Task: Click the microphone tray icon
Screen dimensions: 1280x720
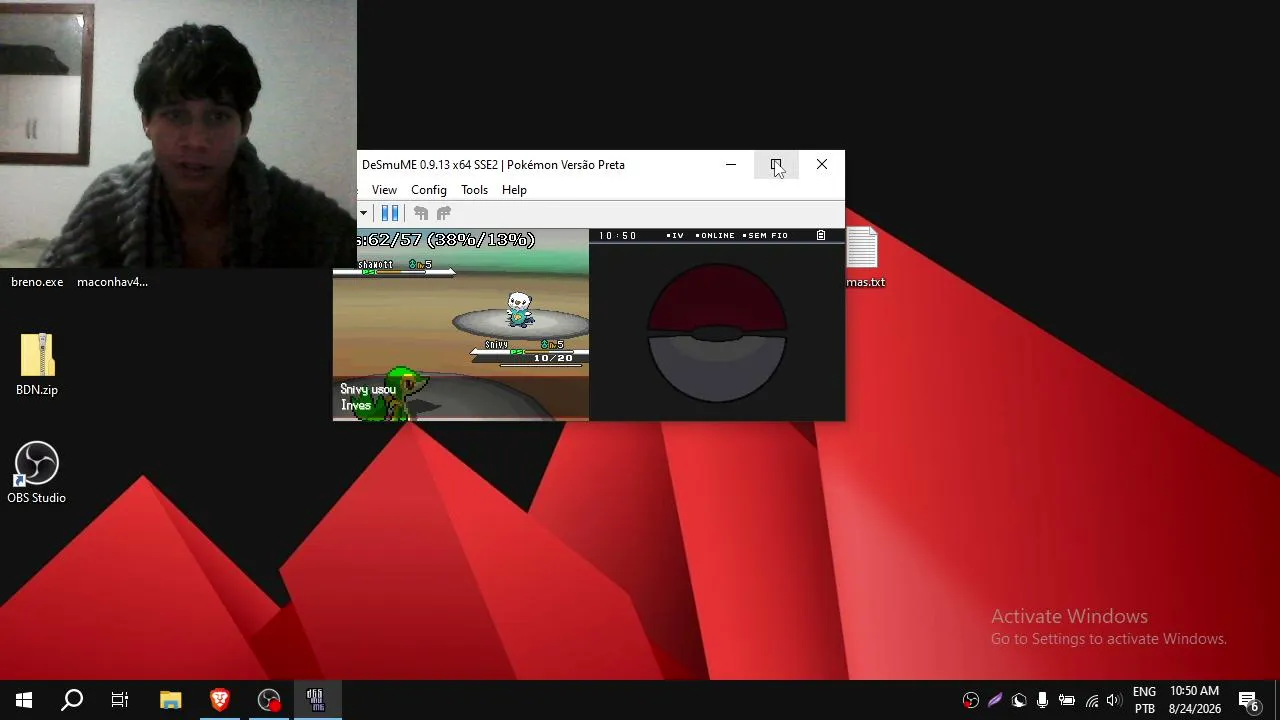Action: coord(1042,700)
